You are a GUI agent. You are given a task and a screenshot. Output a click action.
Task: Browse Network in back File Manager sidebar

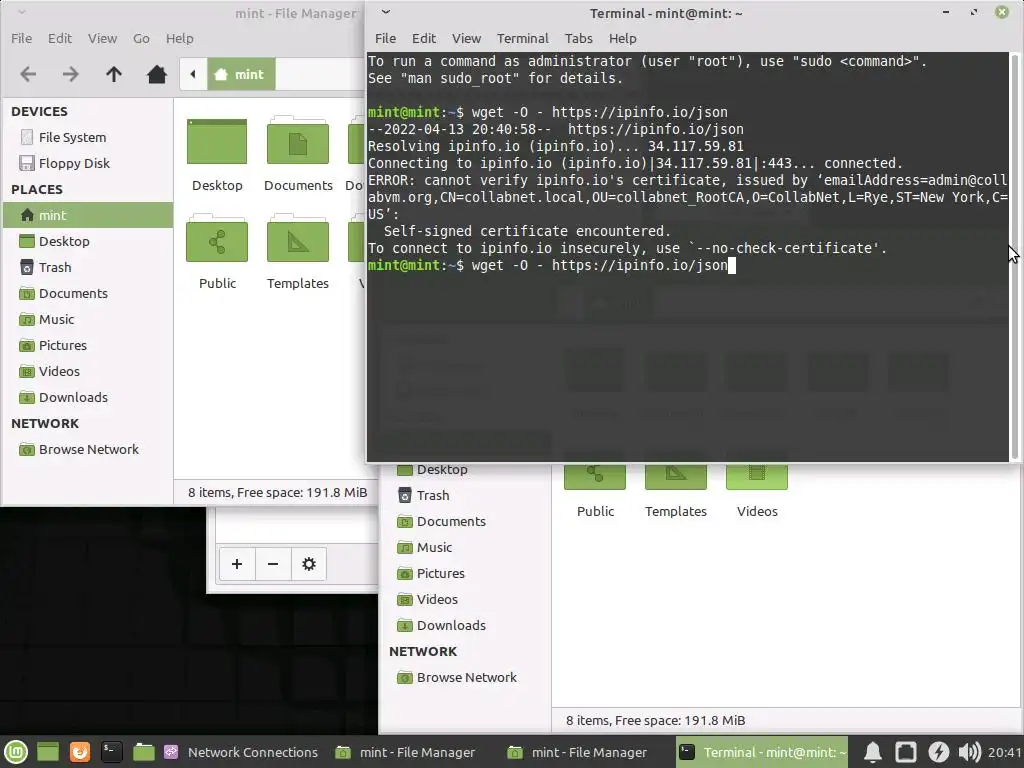point(467,678)
